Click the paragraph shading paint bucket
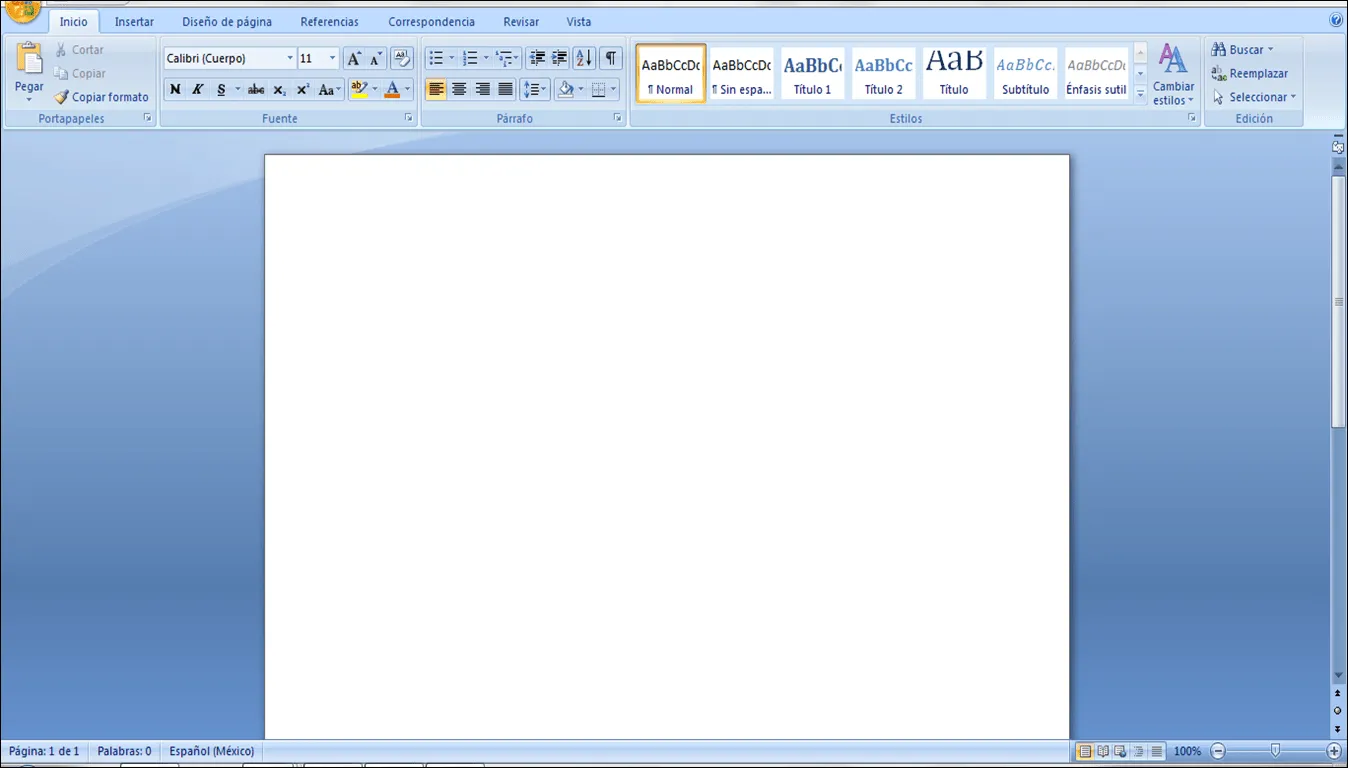Screen dimensions: 1348x768 (x=566, y=90)
